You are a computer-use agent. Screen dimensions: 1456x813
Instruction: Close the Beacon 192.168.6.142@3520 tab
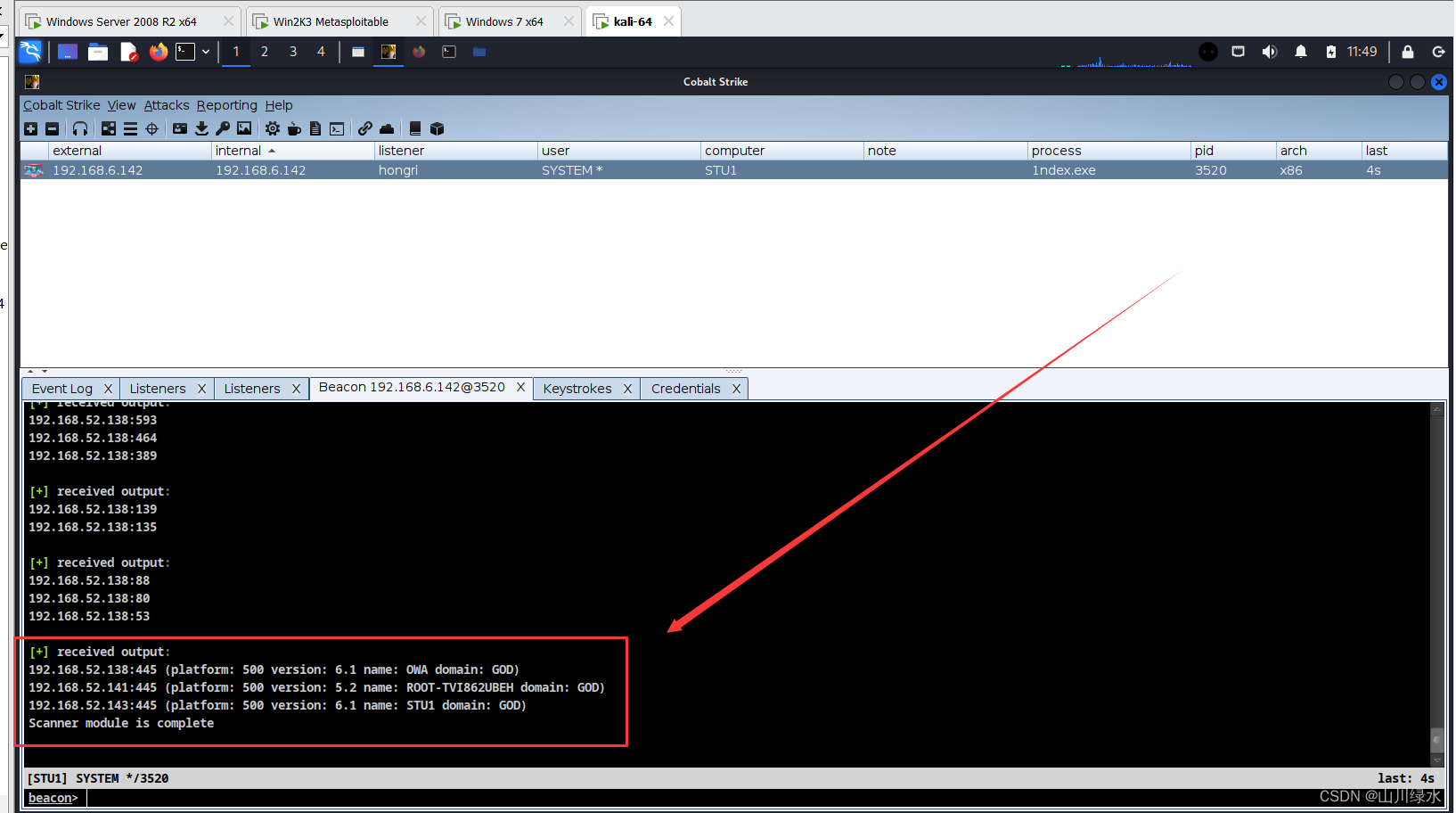coord(520,387)
